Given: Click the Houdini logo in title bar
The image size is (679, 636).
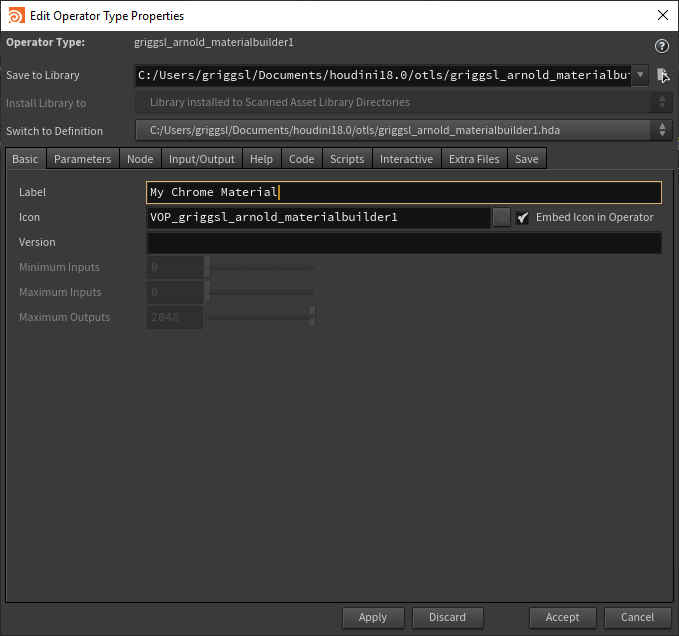Looking at the screenshot, I should coord(16,16).
